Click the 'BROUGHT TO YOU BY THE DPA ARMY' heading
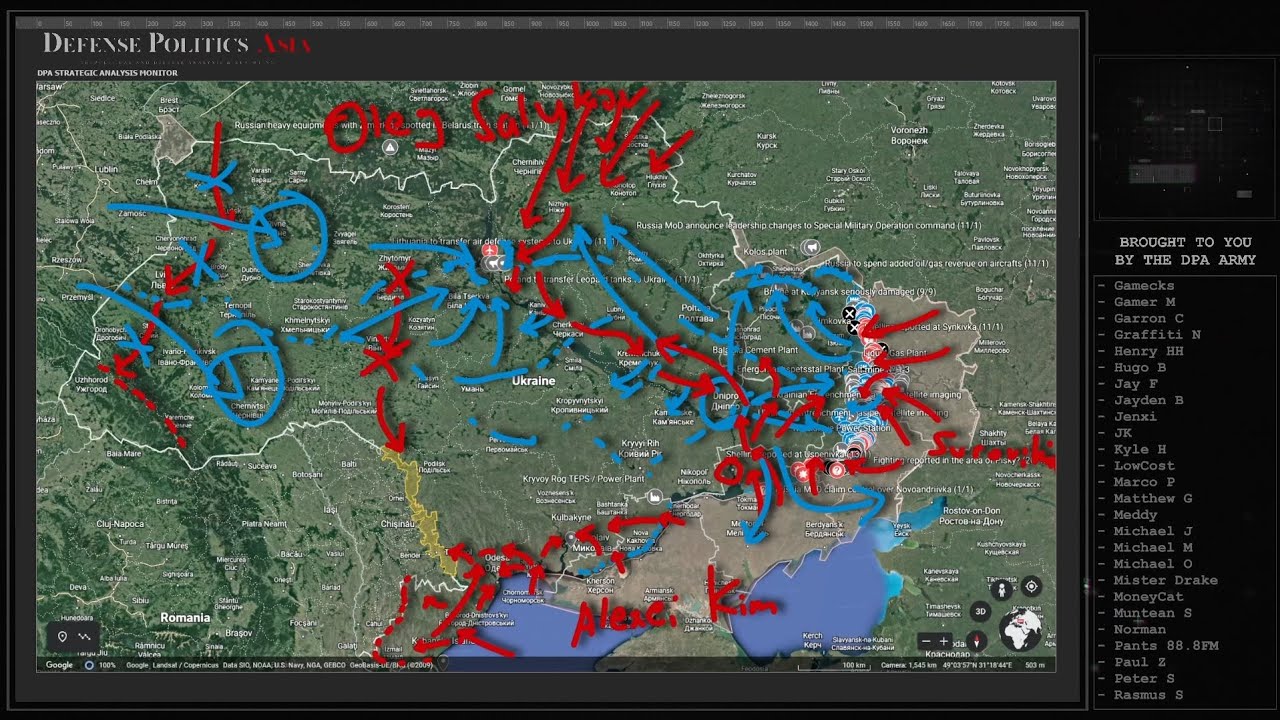Viewport: 1280px width, 720px height. [x=1185, y=251]
